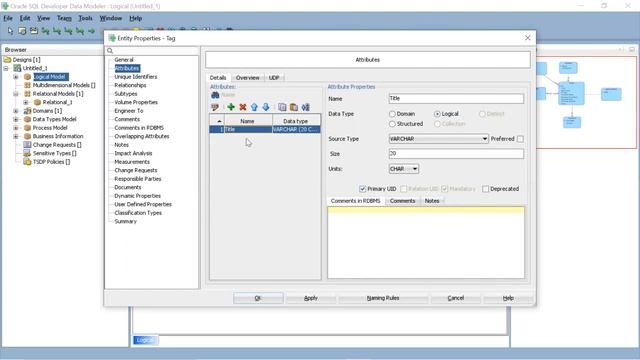The image size is (640, 360).
Task: Expand the Domains tree node
Action: (x=16, y=111)
